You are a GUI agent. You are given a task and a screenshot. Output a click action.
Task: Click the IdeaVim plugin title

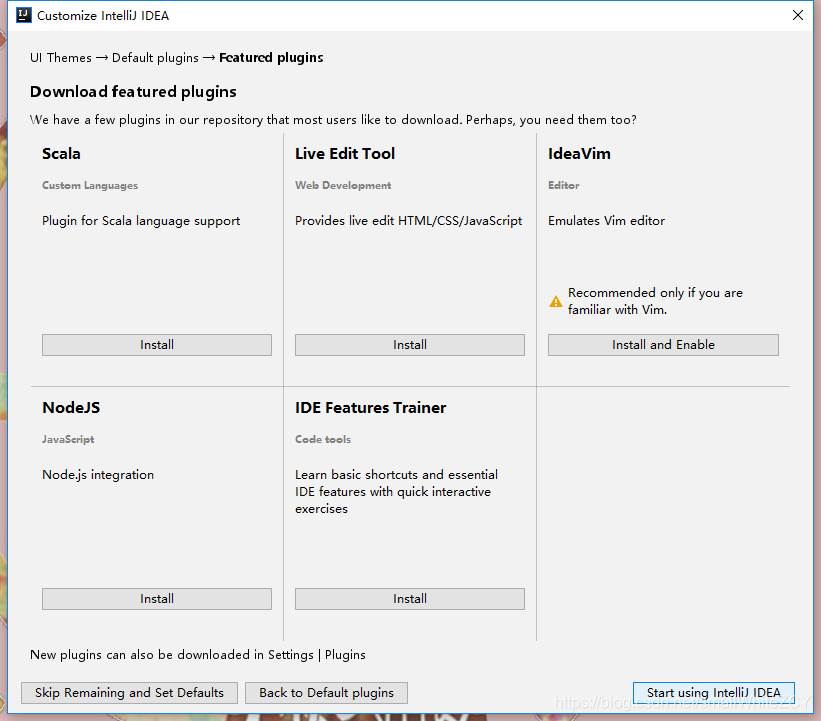click(x=579, y=153)
